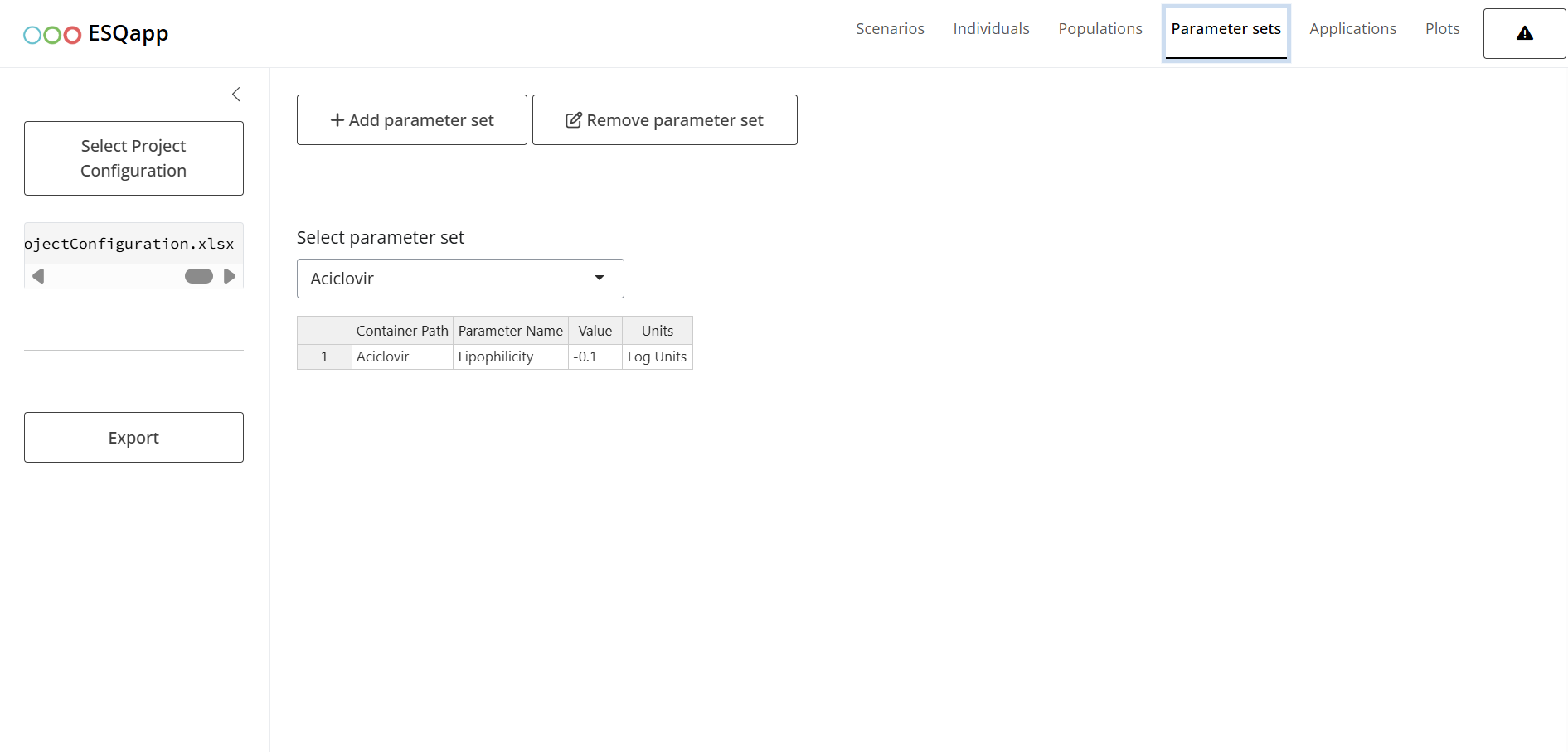
Task: Click the warning triangle icon button
Action: click(x=1524, y=33)
